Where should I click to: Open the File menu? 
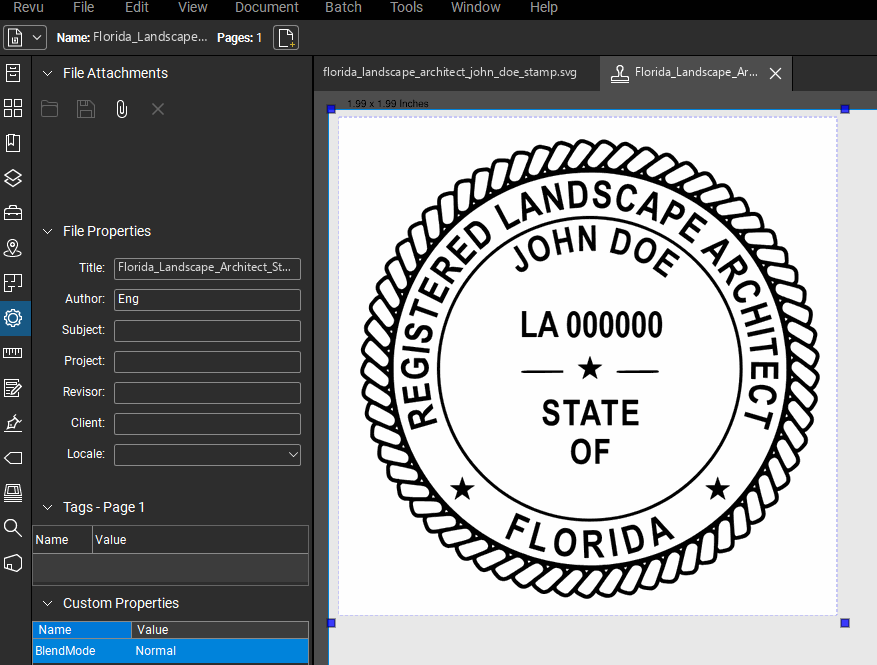point(83,7)
